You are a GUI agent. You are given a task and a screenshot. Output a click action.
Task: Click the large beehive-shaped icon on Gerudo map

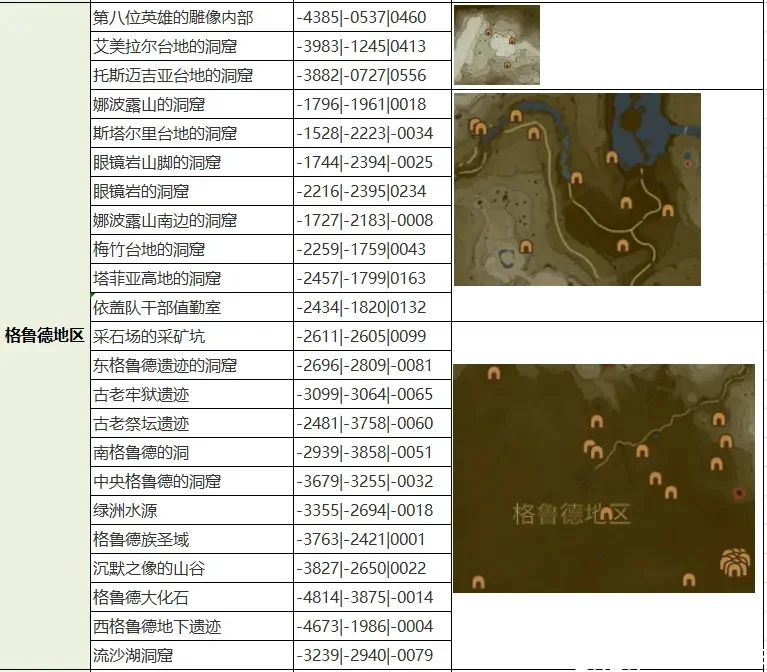(x=736, y=564)
